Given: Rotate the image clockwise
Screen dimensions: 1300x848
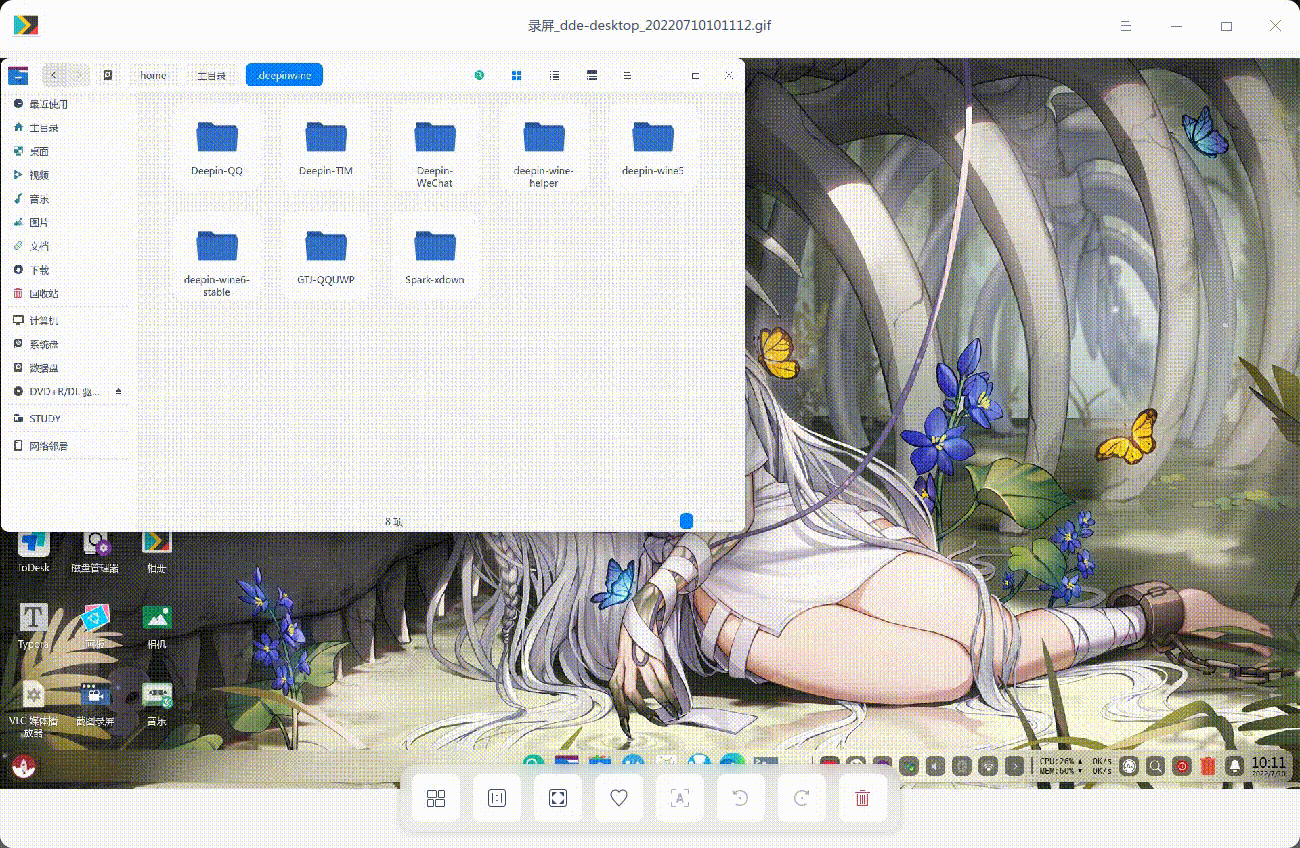Looking at the screenshot, I should tap(801, 798).
